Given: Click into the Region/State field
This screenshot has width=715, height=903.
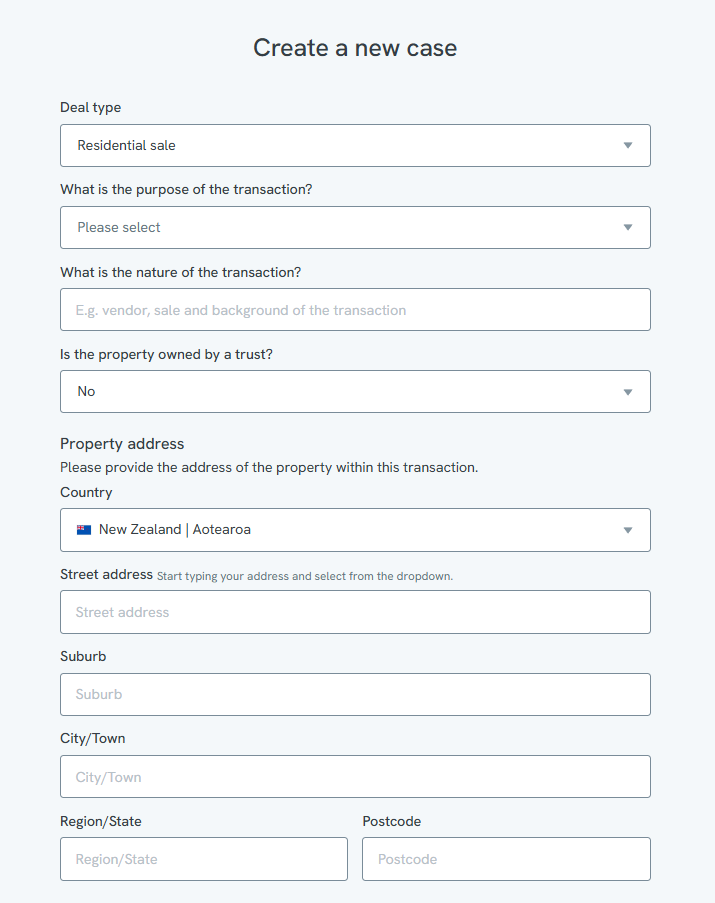Looking at the screenshot, I should (x=204, y=859).
